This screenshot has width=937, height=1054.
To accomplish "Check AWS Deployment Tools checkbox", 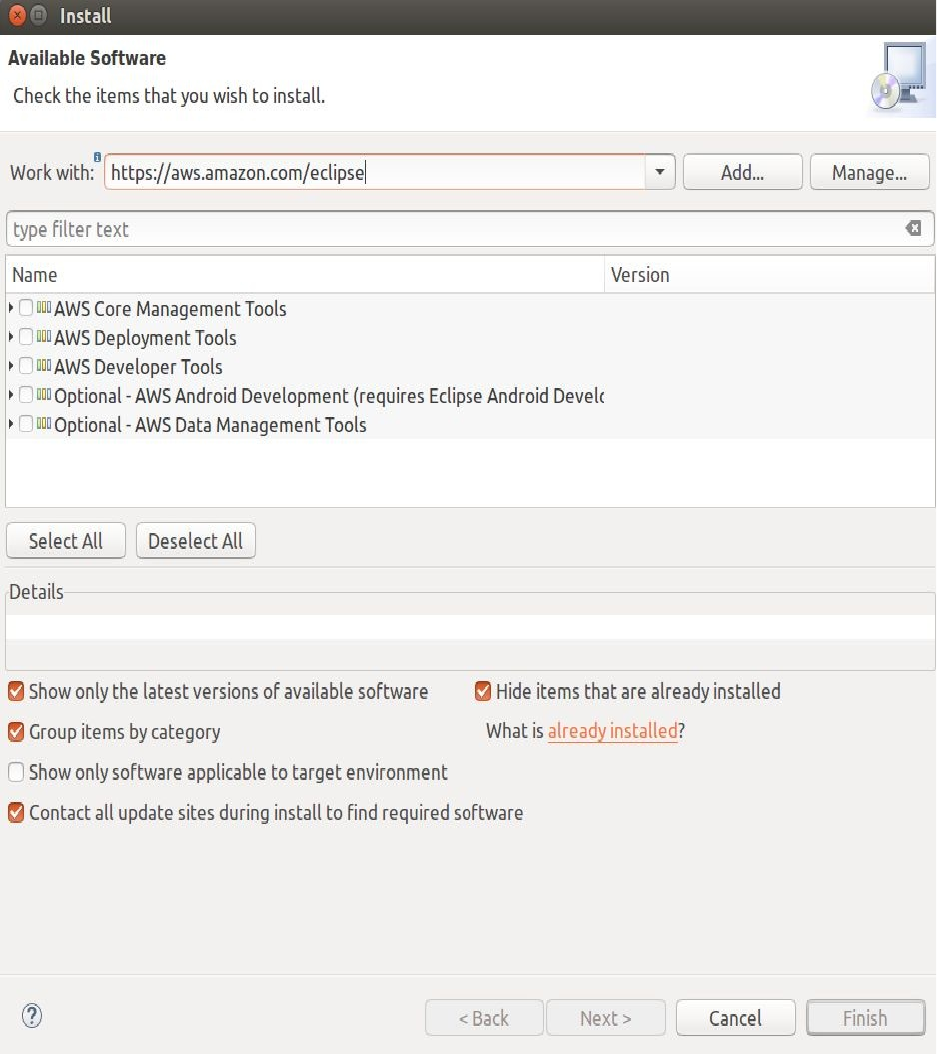I will pos(26,336).
